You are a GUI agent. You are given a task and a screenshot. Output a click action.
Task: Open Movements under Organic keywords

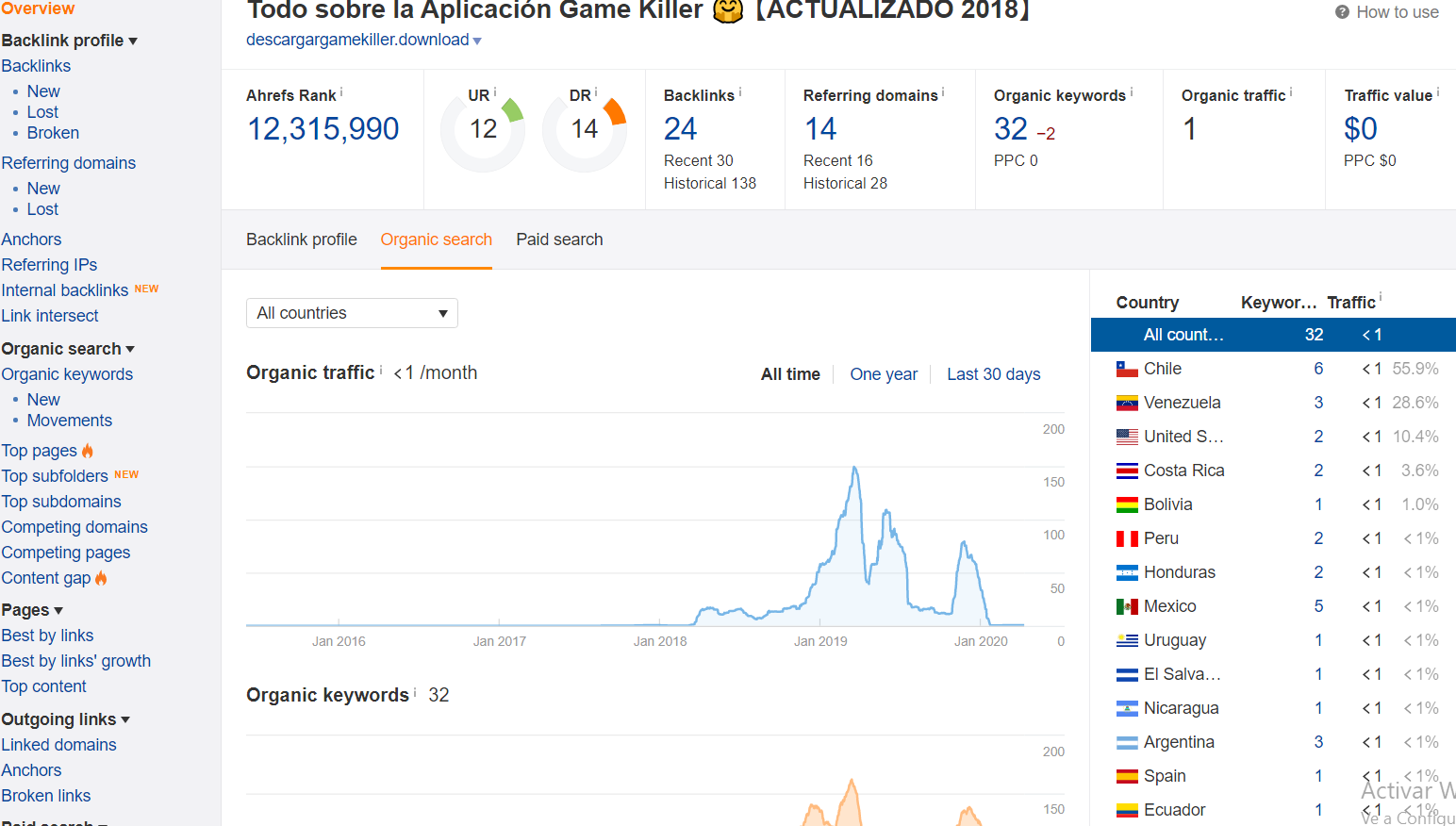pos(69,421)
